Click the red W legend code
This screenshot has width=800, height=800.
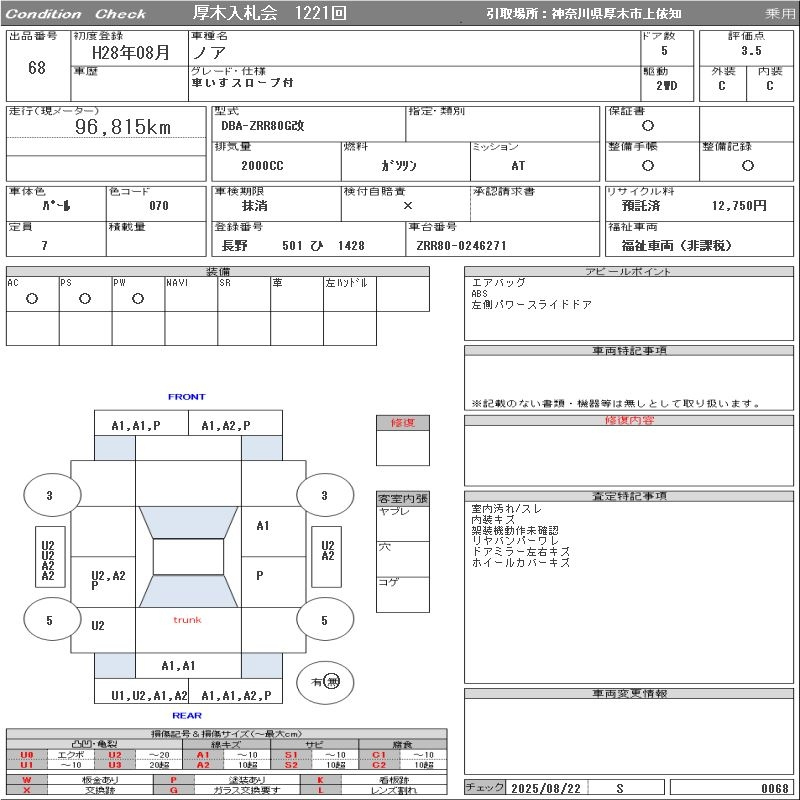pyautogui.click(x=27, y=780)
